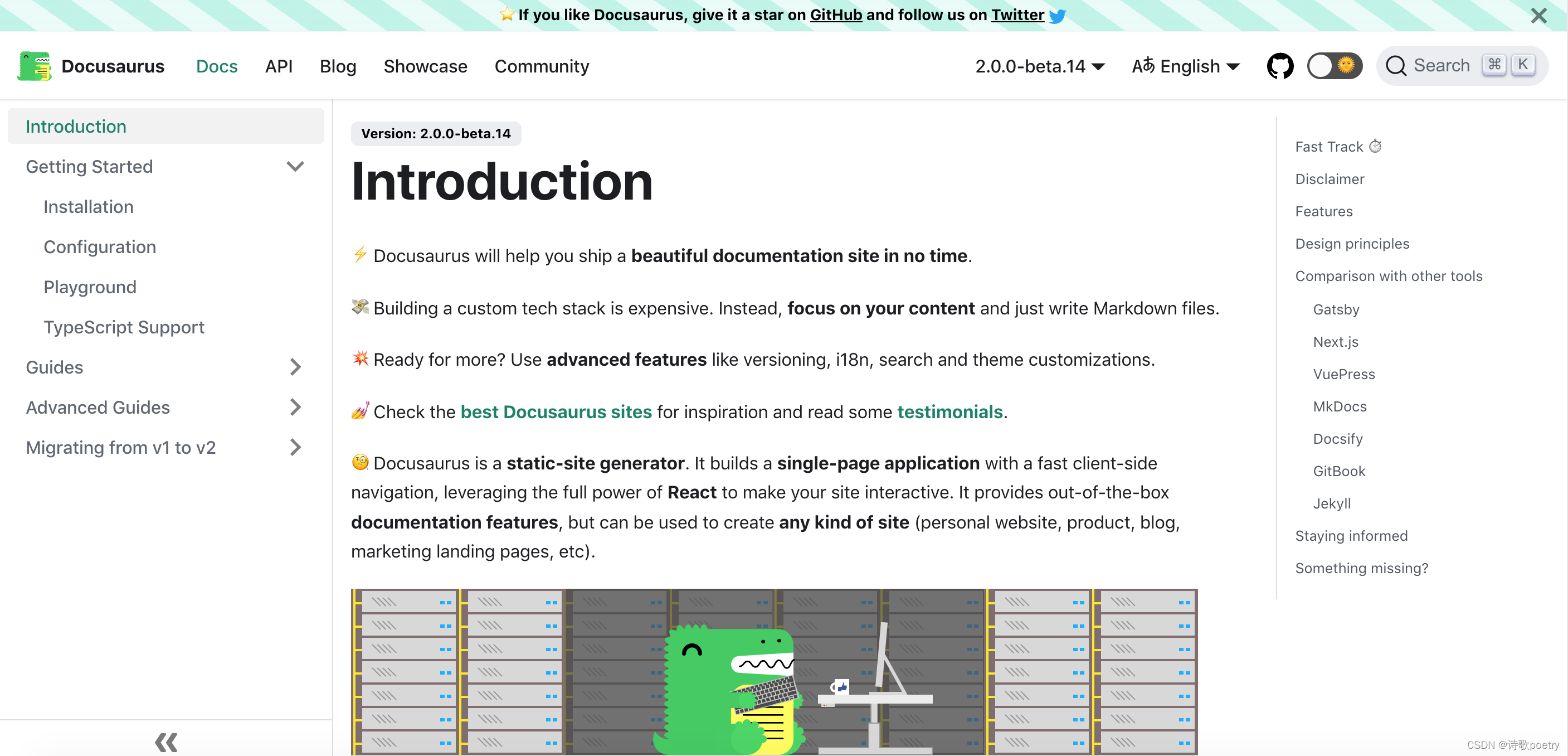Jump to Disclaimer section
The width and height of the screenshot is (1568, 756).
[x=1330, y=178]
